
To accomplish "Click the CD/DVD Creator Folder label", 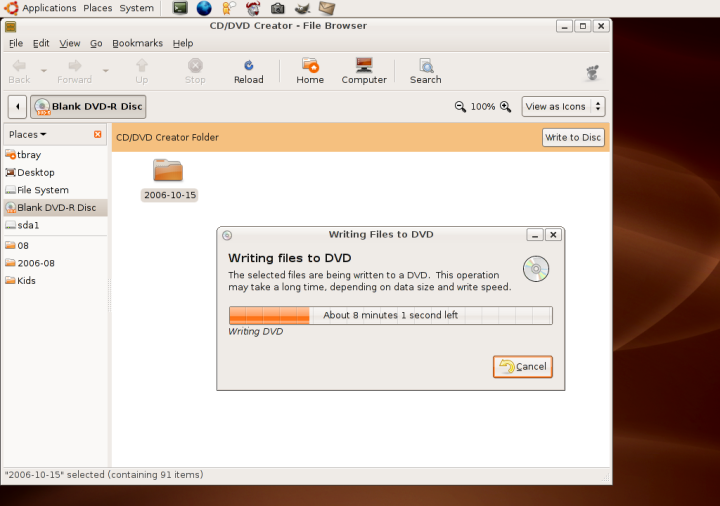I will pos(167,137).
